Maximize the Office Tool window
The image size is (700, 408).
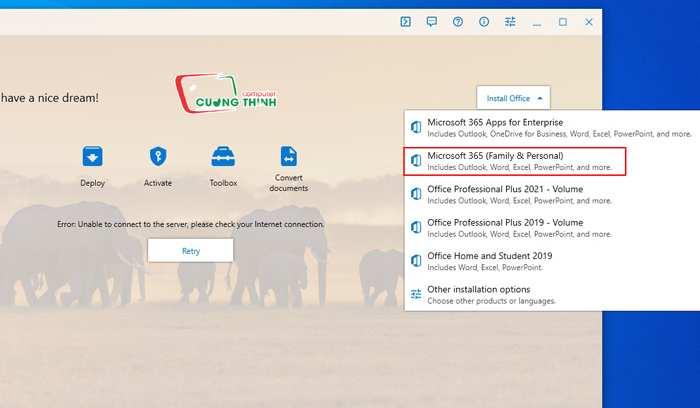pos(563,22)
